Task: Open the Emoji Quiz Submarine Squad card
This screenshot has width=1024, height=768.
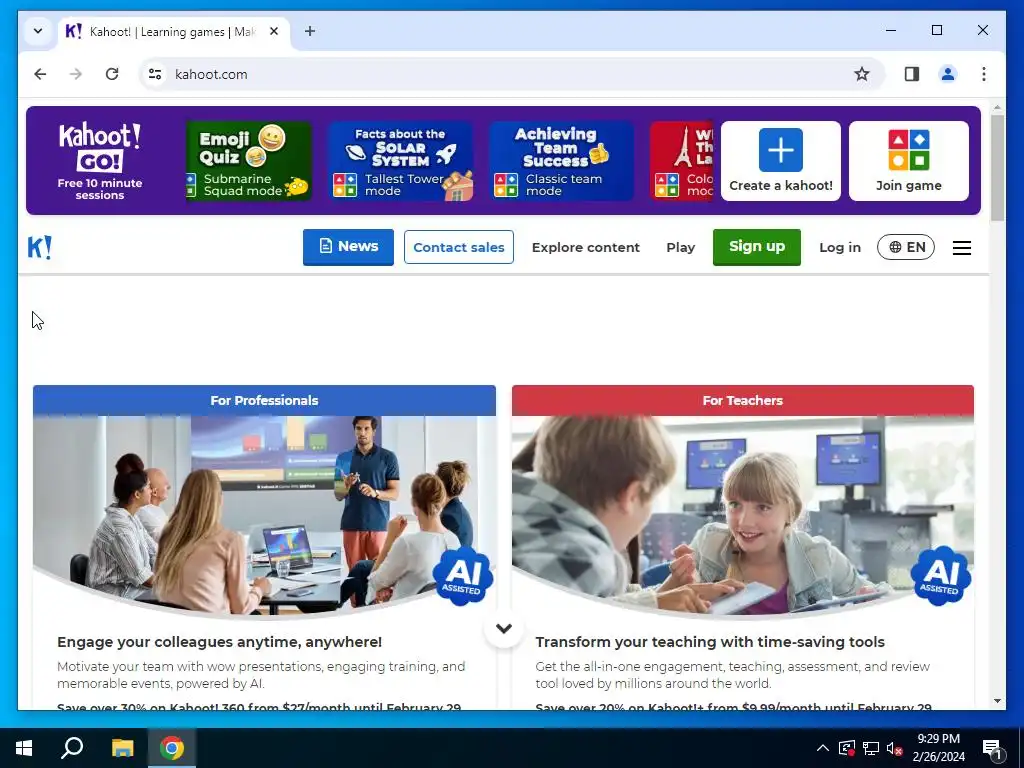Action: pos(248,161)
